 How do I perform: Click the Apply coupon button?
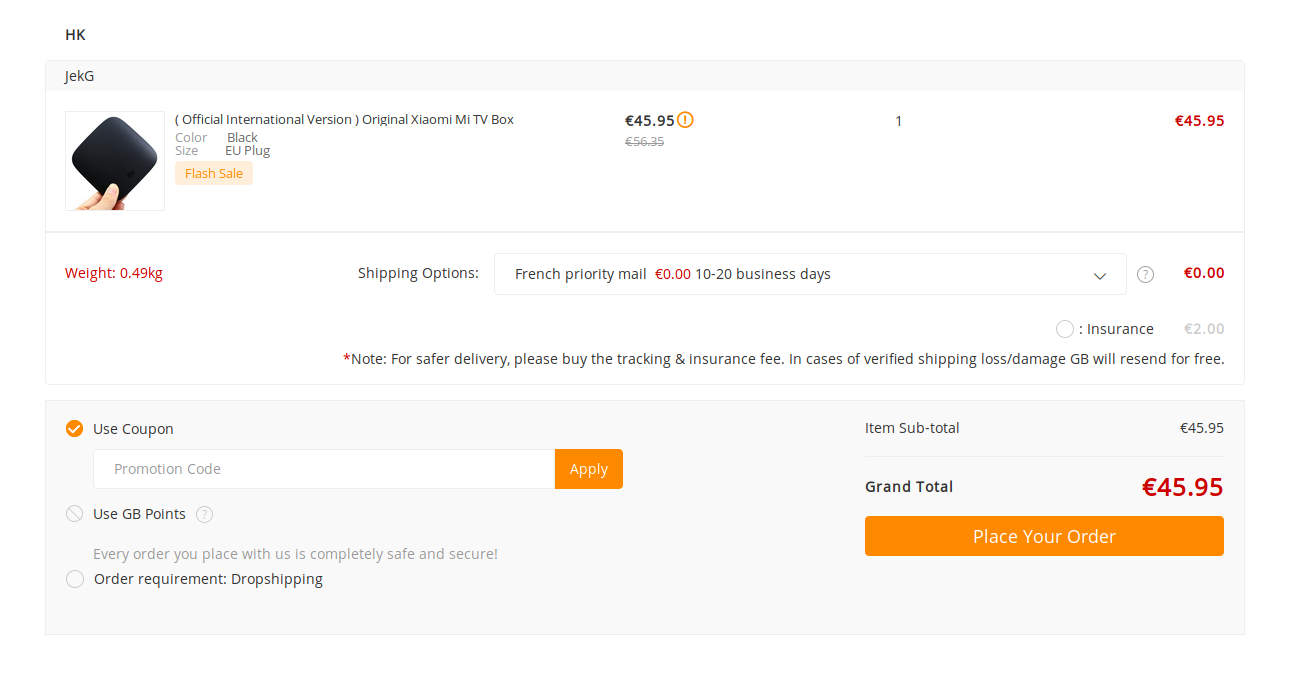(x=589, y=469)
